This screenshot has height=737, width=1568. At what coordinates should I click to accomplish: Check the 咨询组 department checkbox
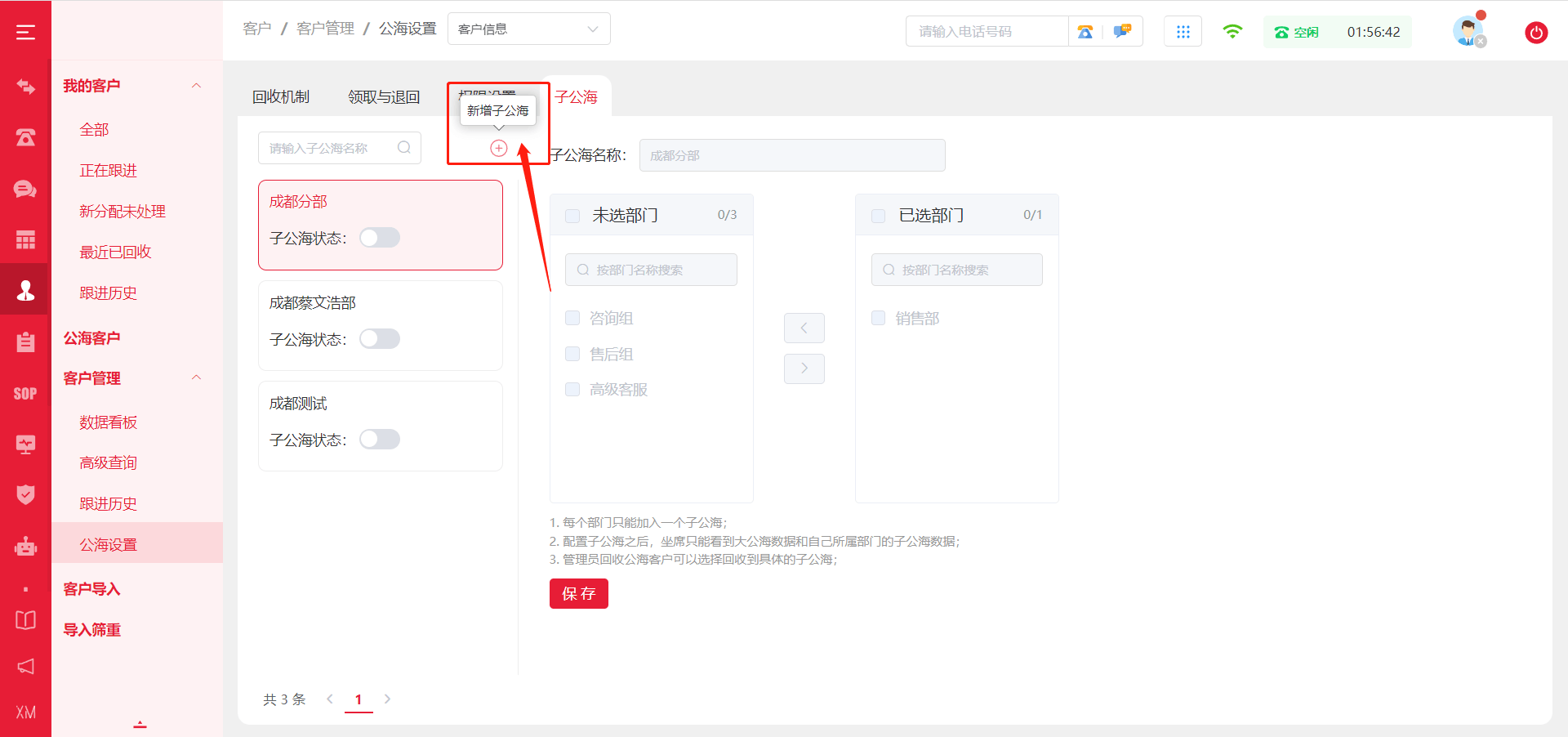pos(572,318)
